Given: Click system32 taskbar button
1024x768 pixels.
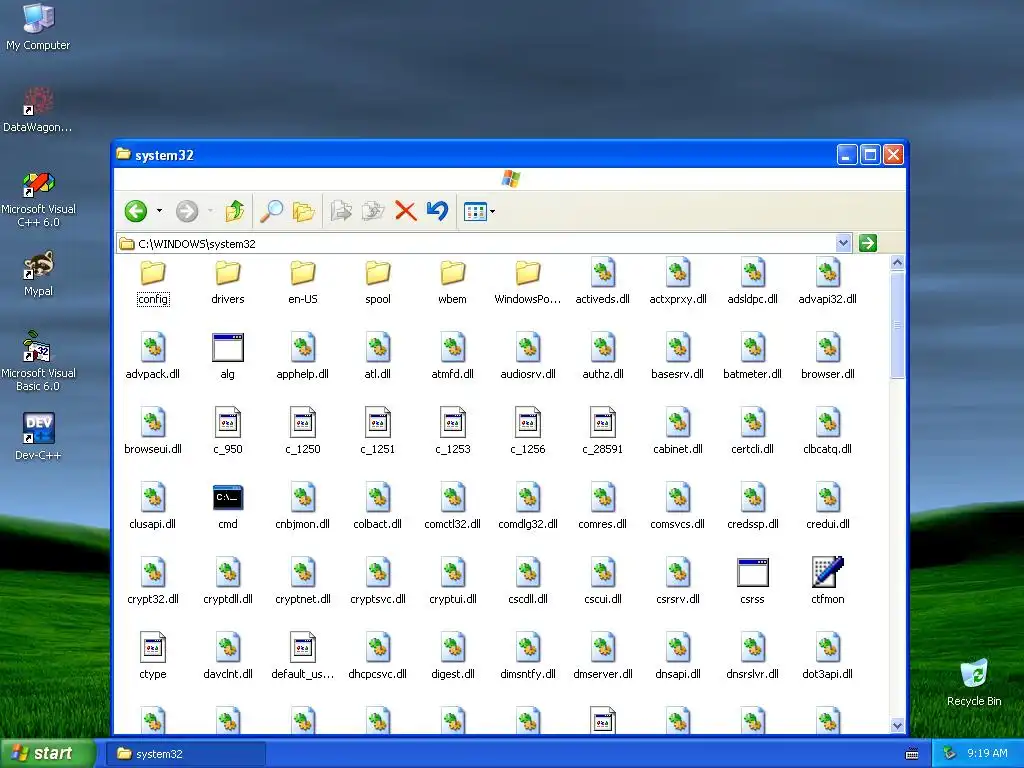Looking at the screenshot, I should (x=186, y=754).
